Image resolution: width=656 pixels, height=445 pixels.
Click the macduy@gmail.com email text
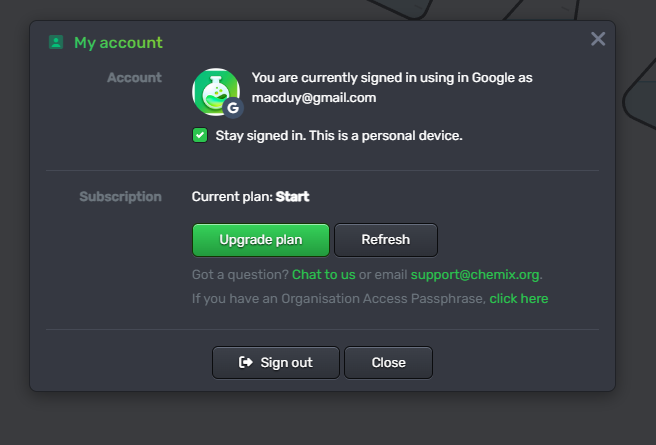coord(314,98)
